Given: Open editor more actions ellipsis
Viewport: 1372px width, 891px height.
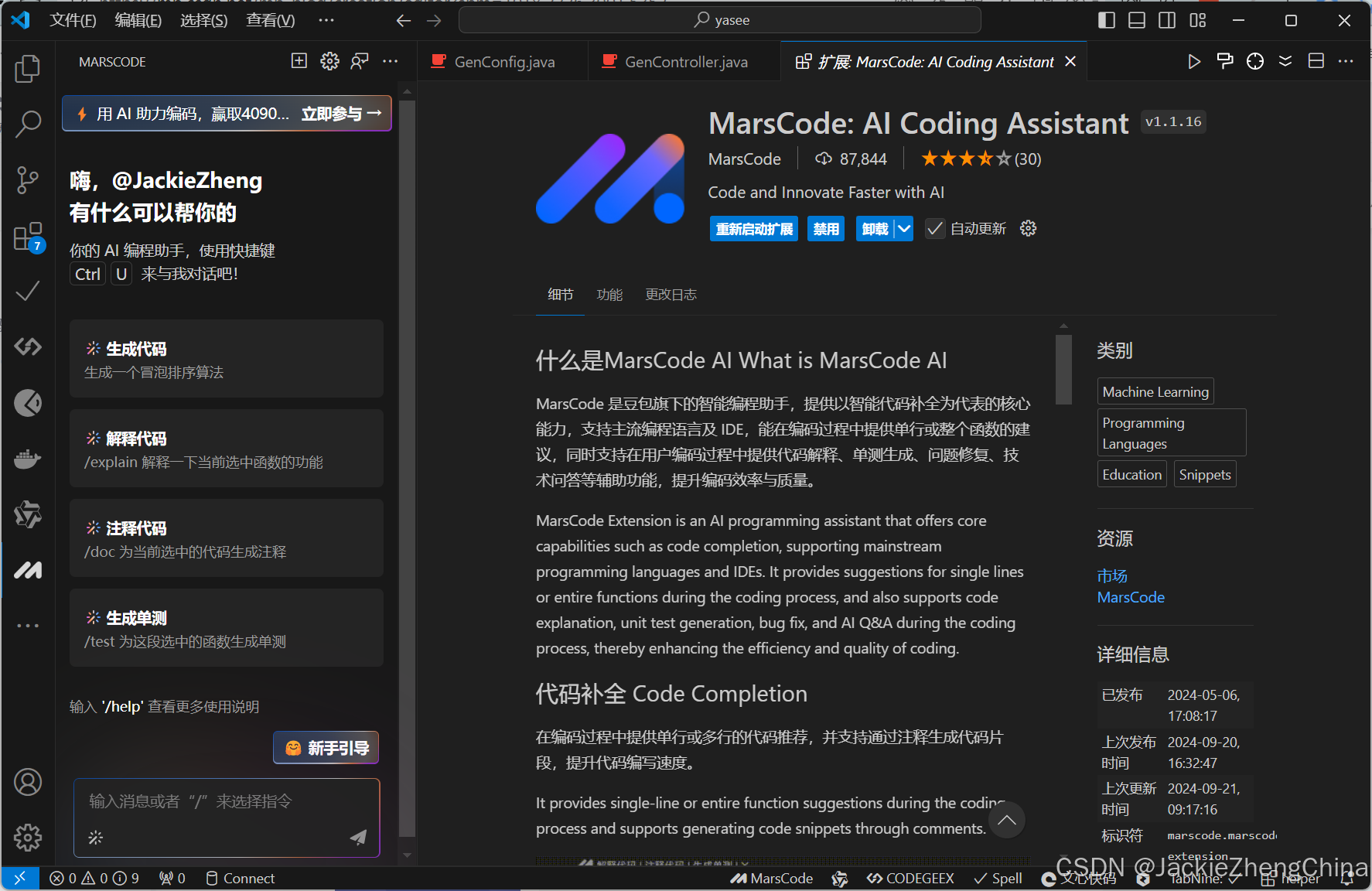Looking at the screenshot, I should click(1346, 61).
